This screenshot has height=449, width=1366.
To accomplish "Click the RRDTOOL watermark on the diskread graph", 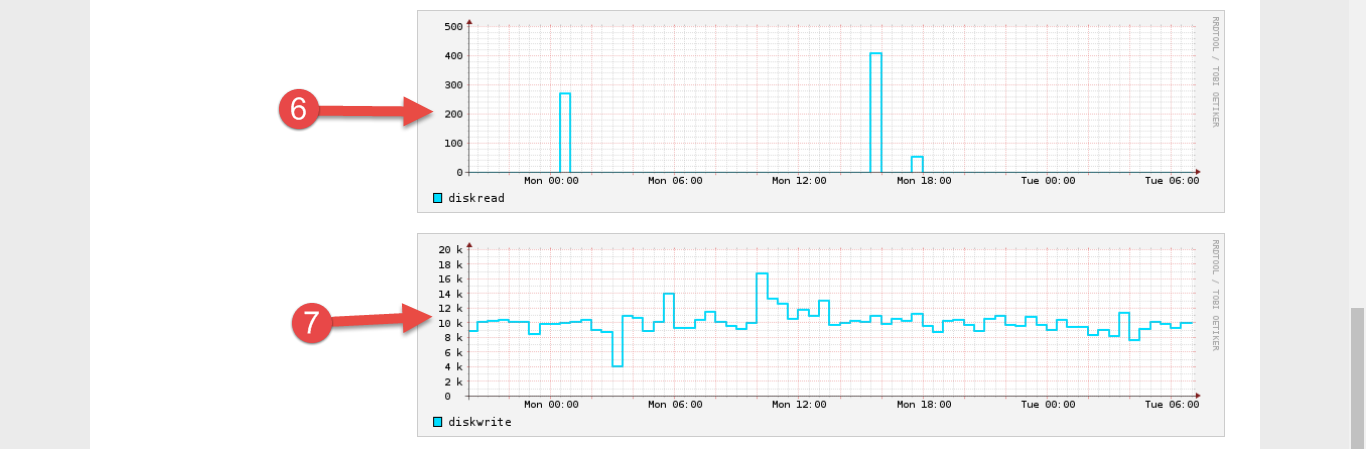I will (x=1215, y=71).
